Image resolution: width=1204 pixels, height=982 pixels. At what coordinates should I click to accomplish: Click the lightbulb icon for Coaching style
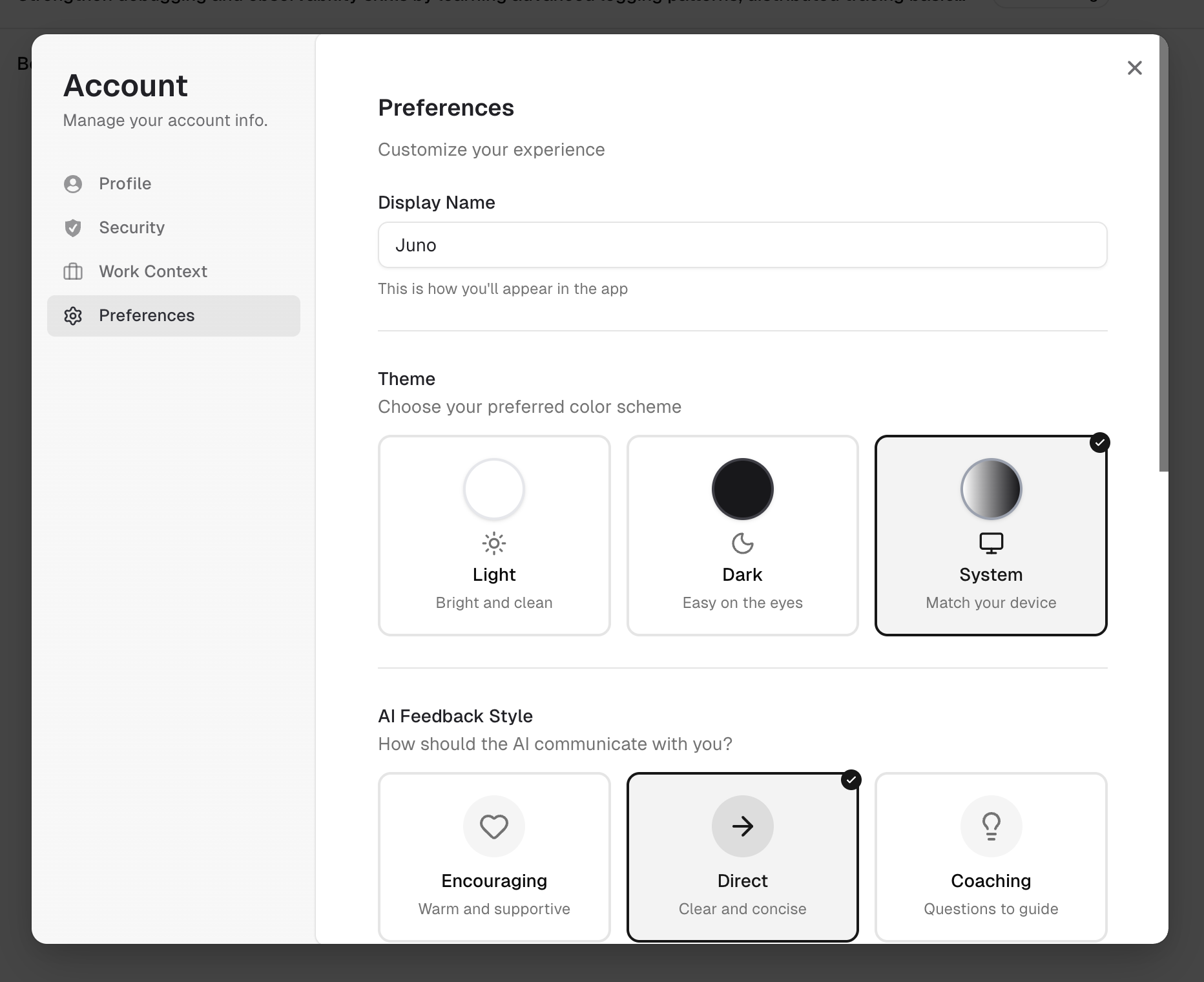[991, 826]
